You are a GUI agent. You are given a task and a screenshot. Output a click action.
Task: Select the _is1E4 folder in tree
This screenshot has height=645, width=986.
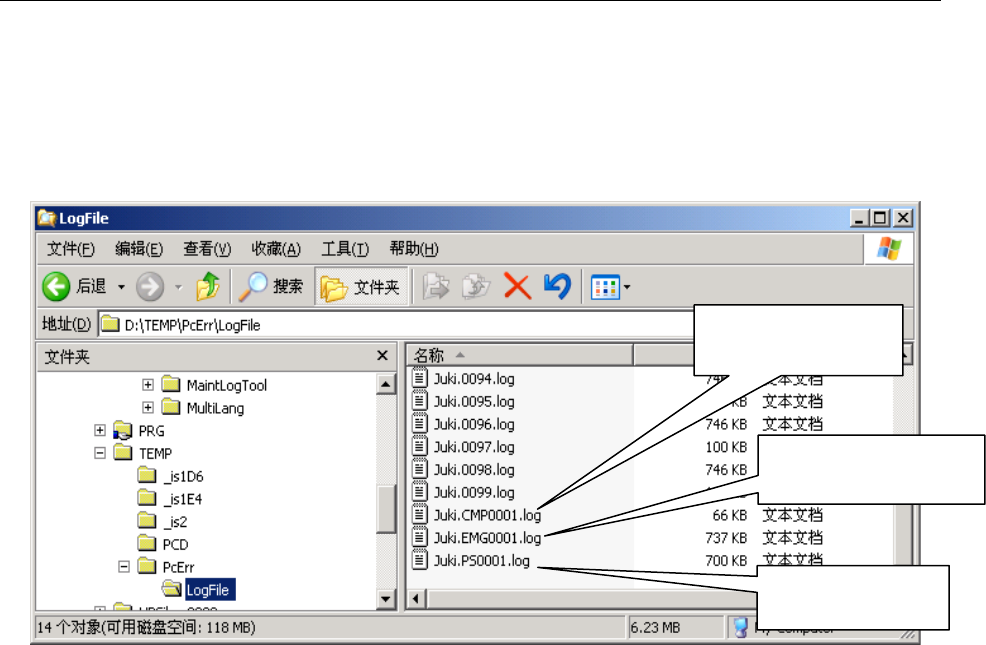click(x=183, y=499)
